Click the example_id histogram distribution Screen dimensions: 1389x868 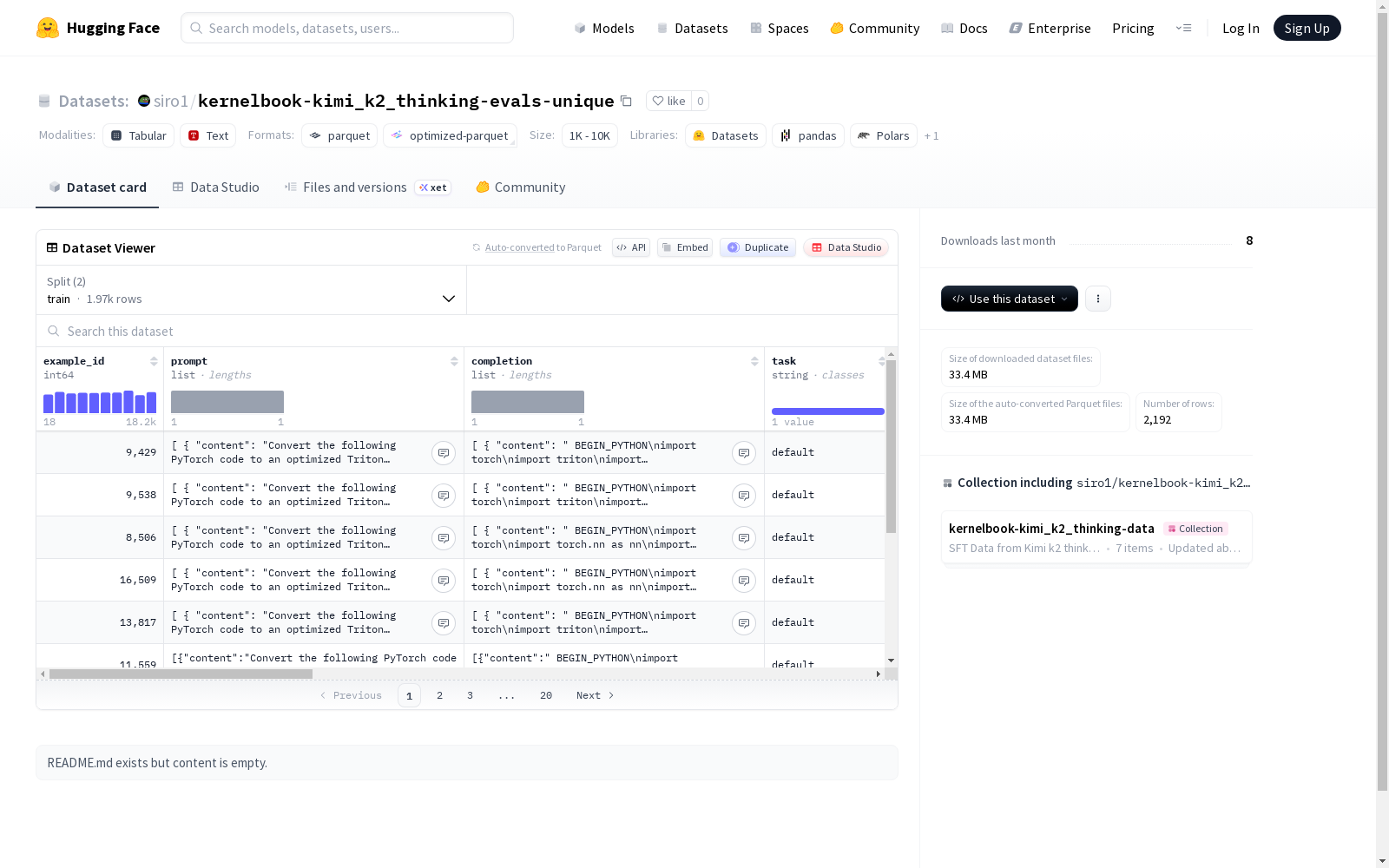tap(100, 402)
